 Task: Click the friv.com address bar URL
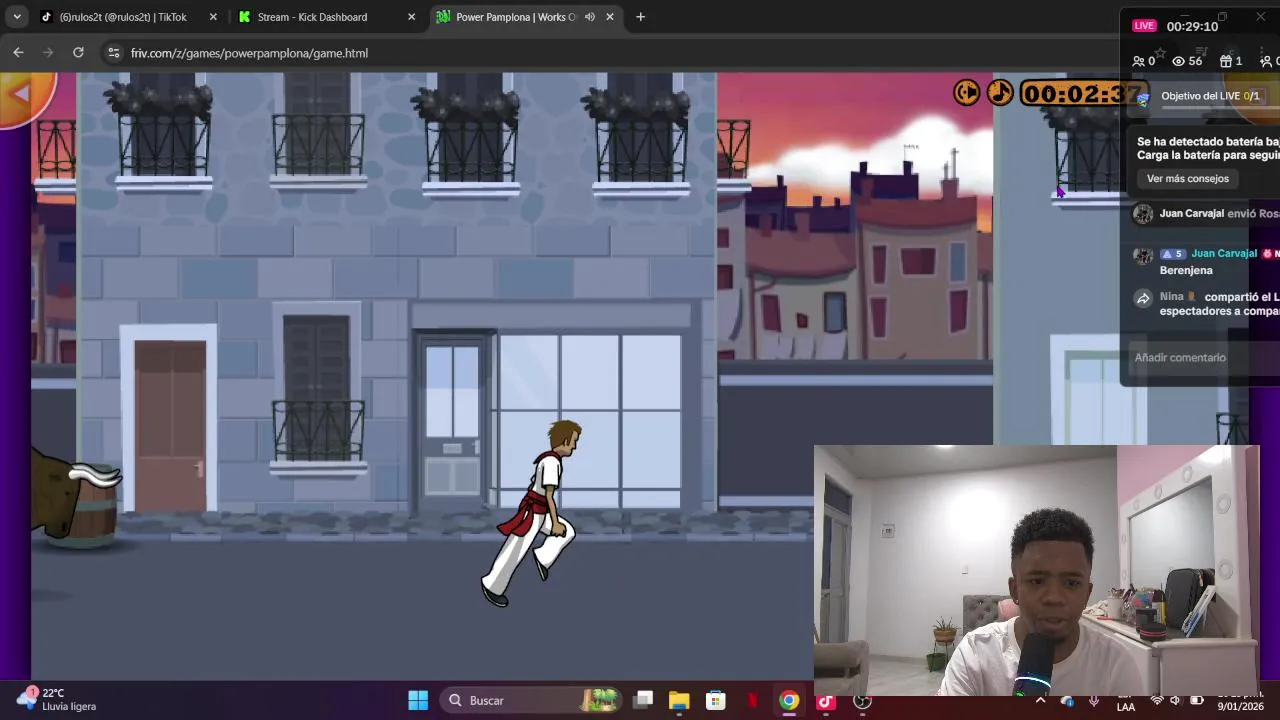[x=249, y=53]
